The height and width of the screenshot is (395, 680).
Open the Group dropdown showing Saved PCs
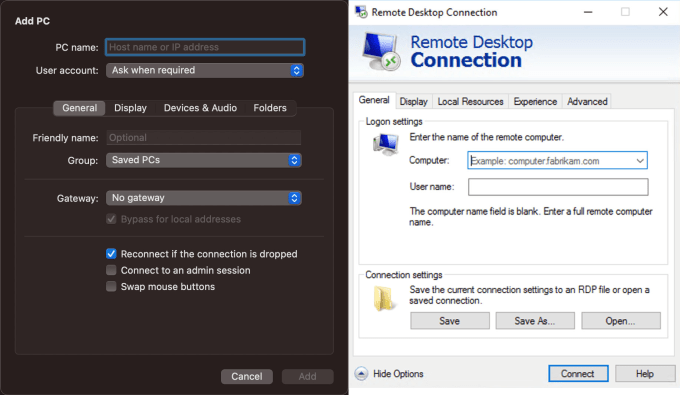coord(204,160)
